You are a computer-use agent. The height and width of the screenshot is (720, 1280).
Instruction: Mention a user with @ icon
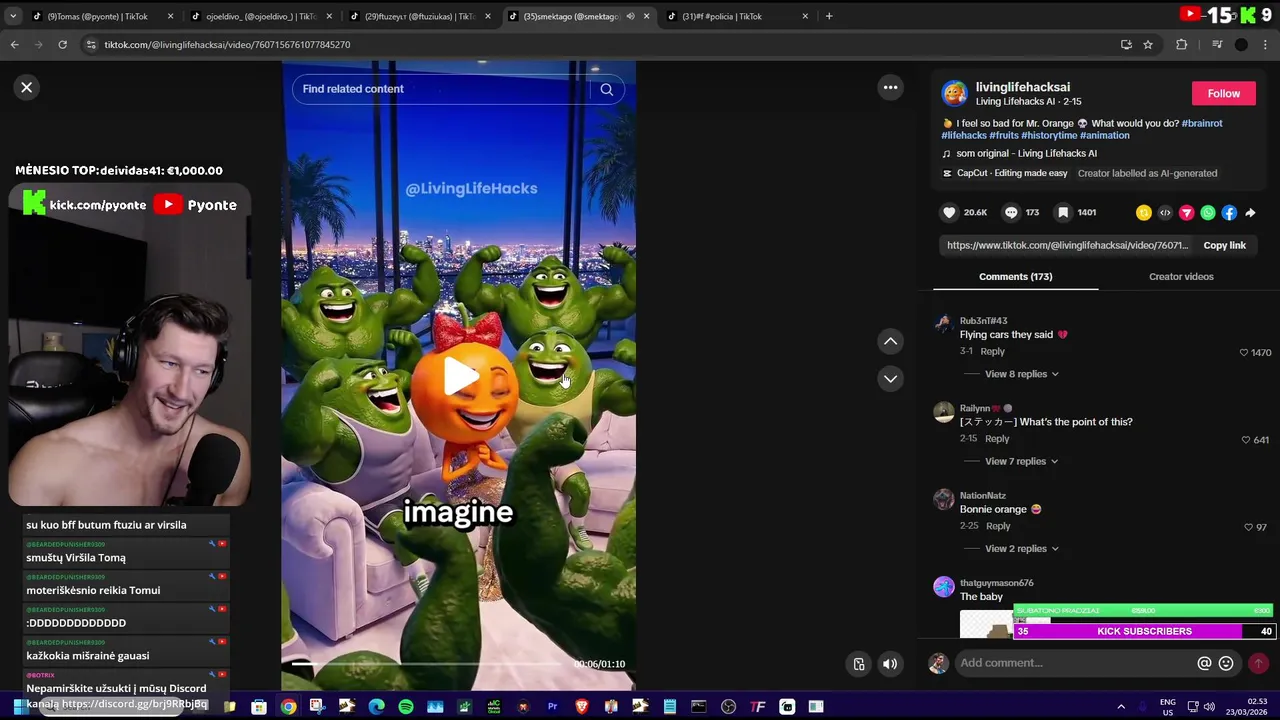[1205, 663]
